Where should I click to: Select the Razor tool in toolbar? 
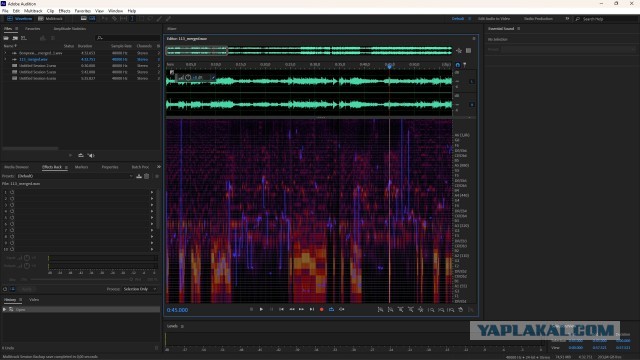tap(114, 19)
